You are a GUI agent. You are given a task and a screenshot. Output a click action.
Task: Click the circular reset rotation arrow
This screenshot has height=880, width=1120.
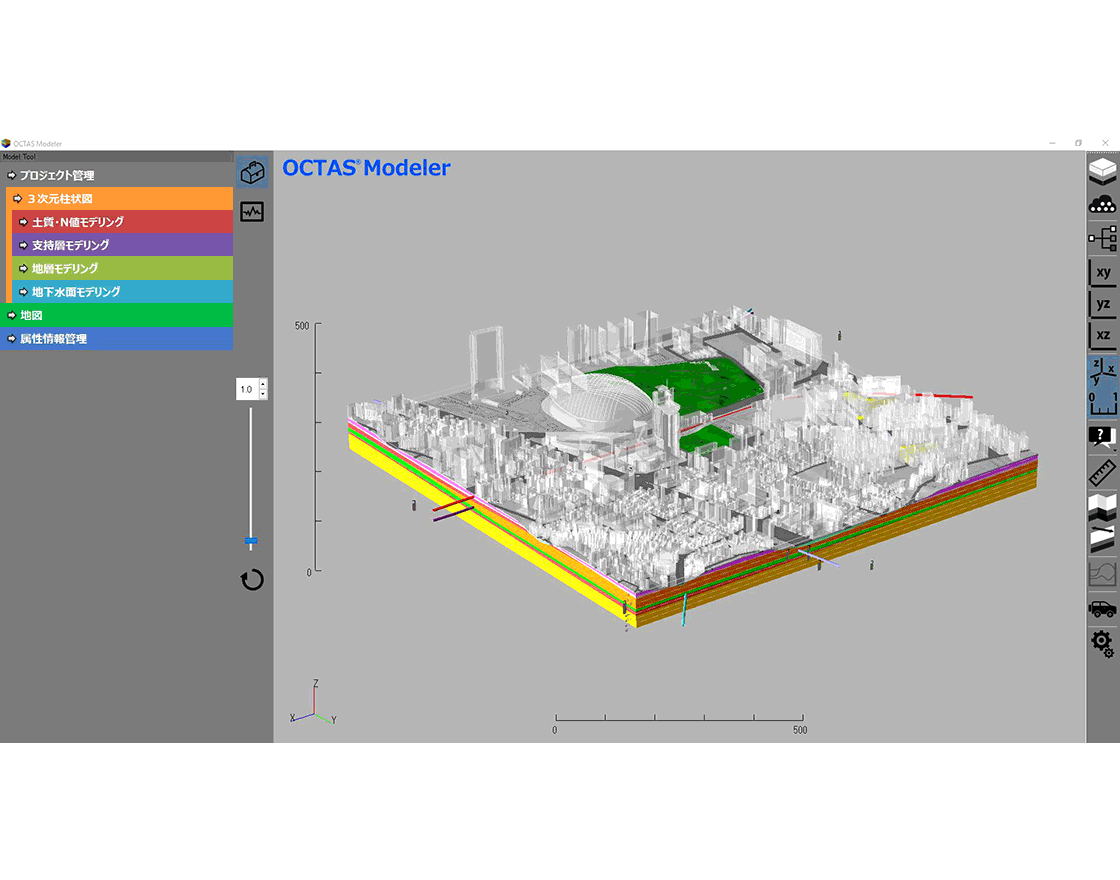point(252,580)
